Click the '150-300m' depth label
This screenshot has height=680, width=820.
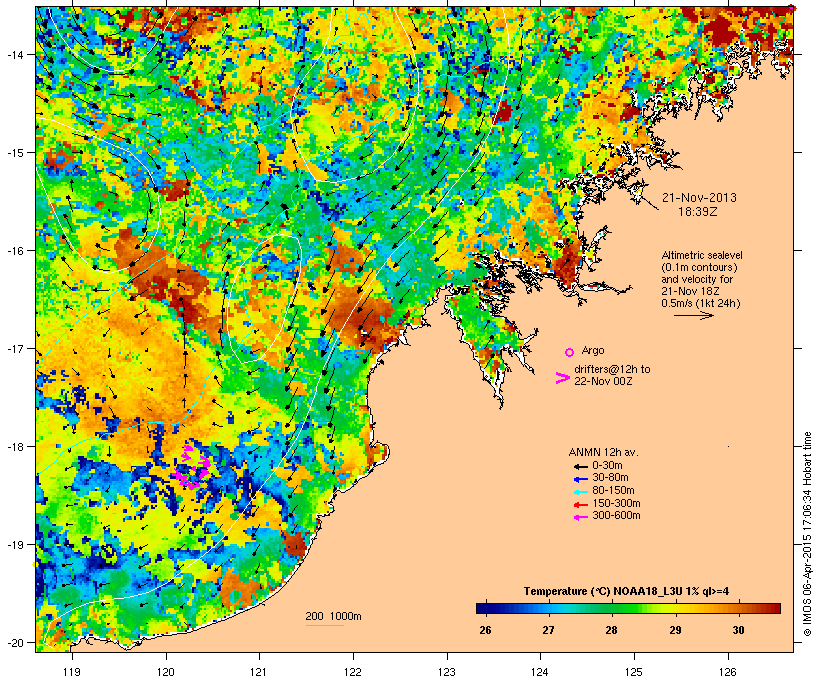(616, 503)
